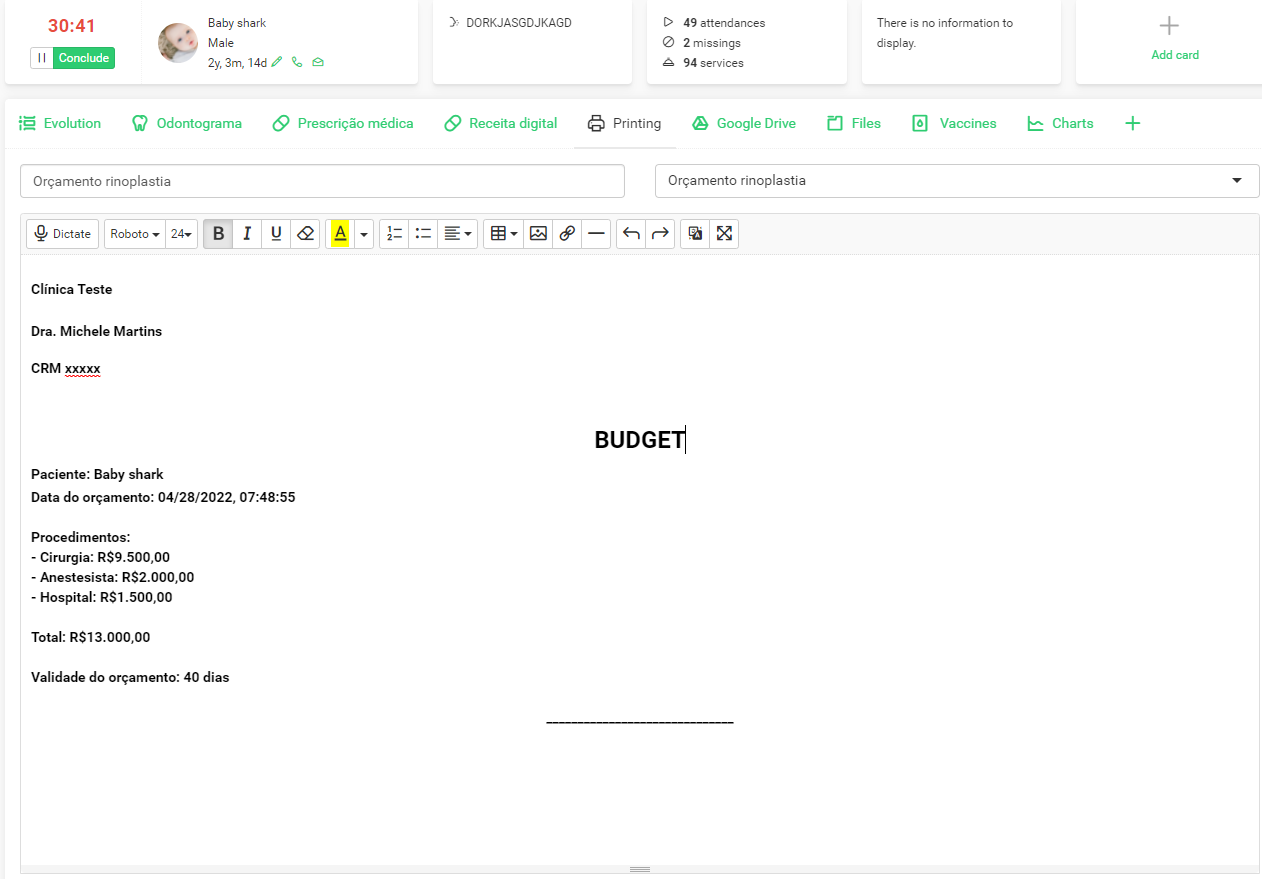Viewport: 1262px width, 879px height.
Task: Insert a numbered list
Action: tap(394, 234)
